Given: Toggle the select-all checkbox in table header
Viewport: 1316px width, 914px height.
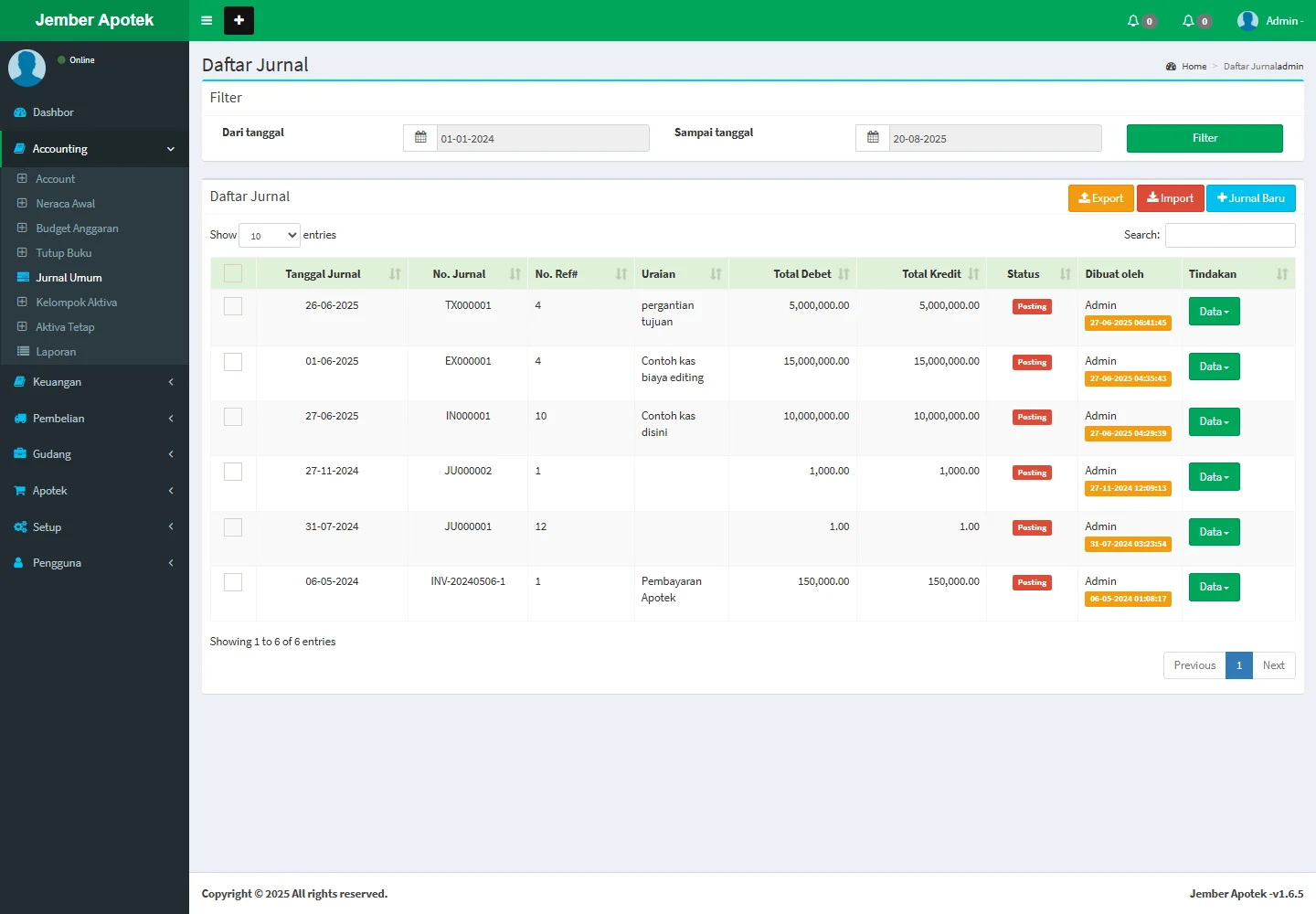Looking at the screenshot, I should 233,273.
